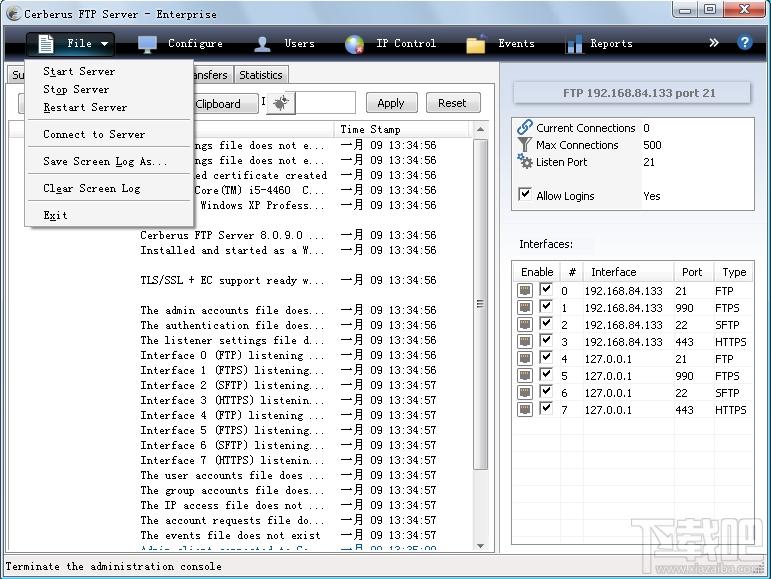Click the Copy to Clipboard button
Viewport: 771px width, 579px height.
(225, 104)
